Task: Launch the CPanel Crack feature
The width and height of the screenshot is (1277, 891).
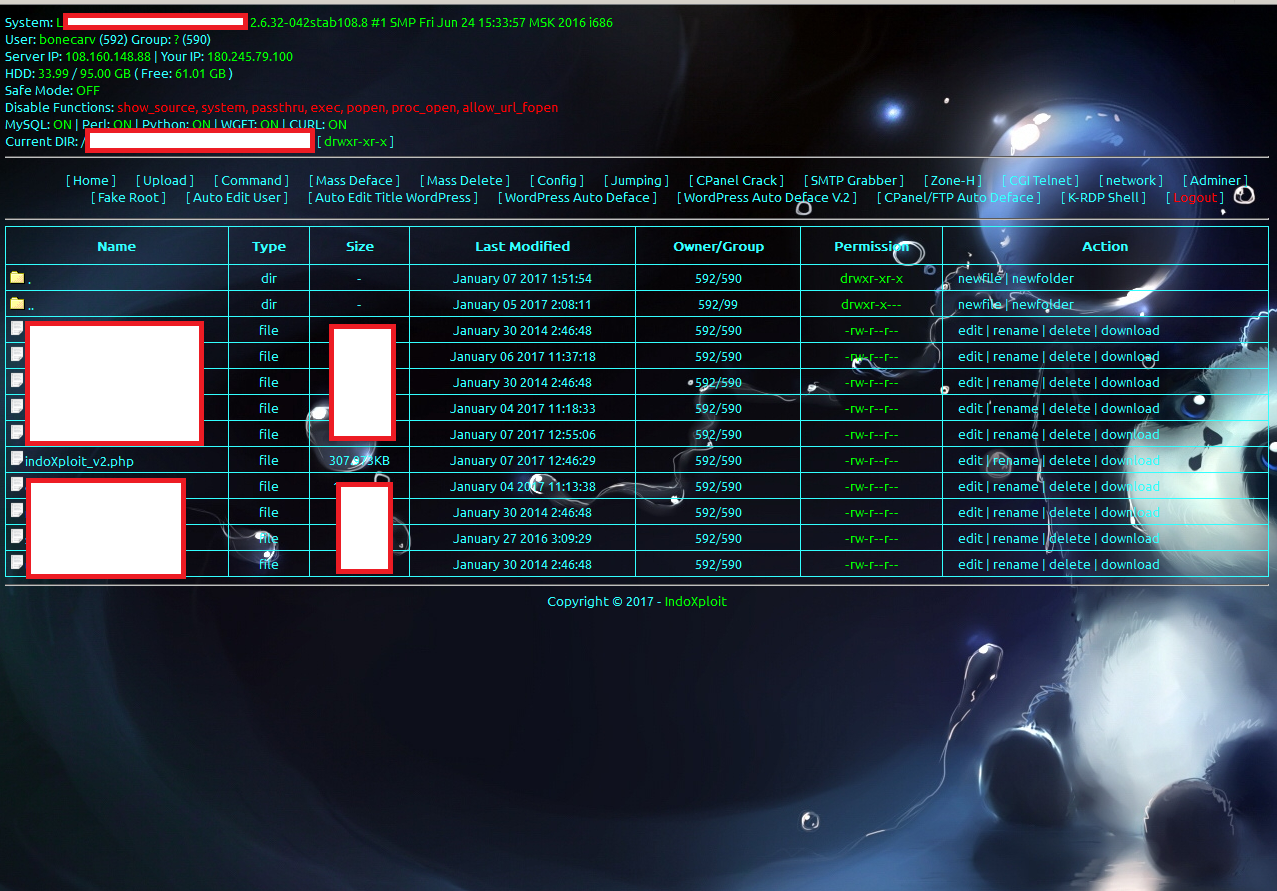Action: point(736,180)
